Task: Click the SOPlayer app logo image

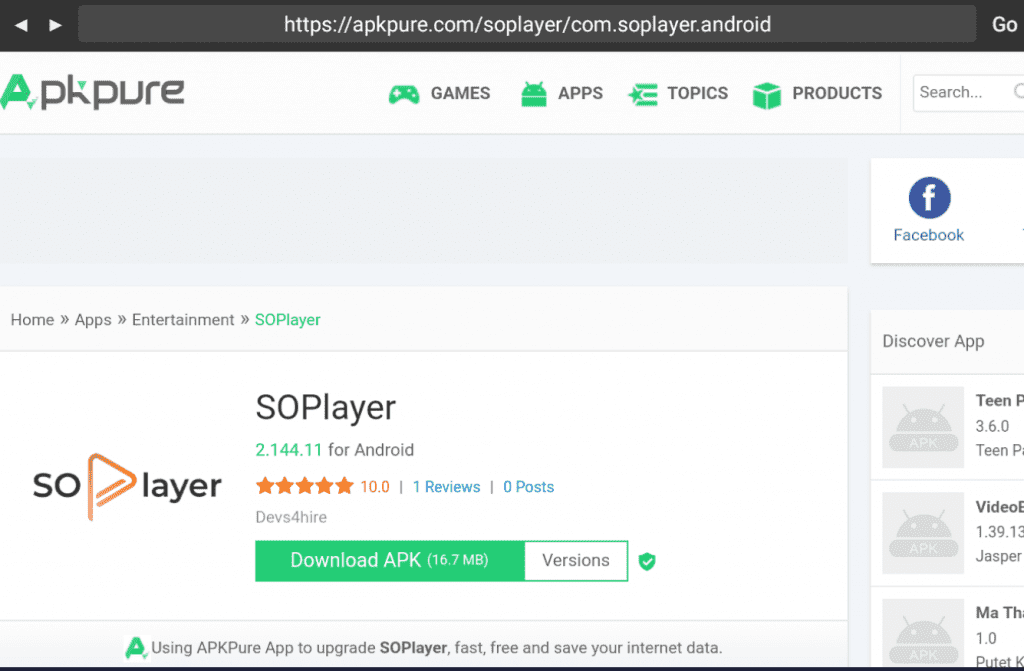Action: [127, 486]
